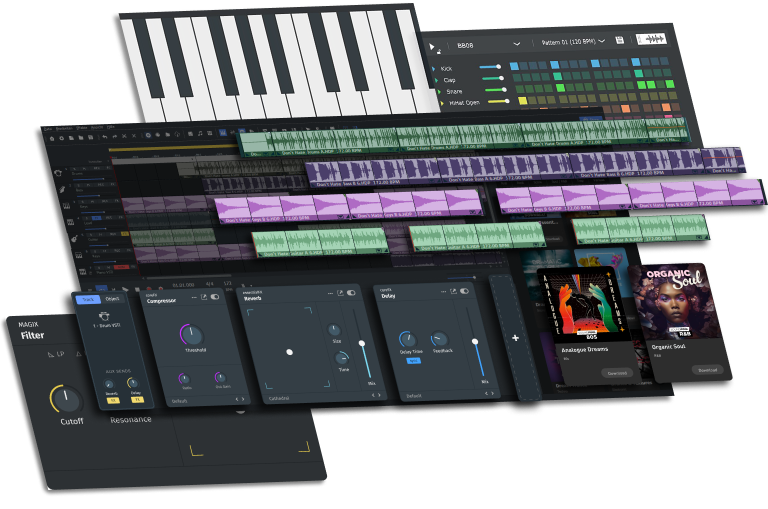The width and height of the screenshot is (768, 509).
Task: Preview the Snare sound with its triangle
Action: [x=439, y=91]
